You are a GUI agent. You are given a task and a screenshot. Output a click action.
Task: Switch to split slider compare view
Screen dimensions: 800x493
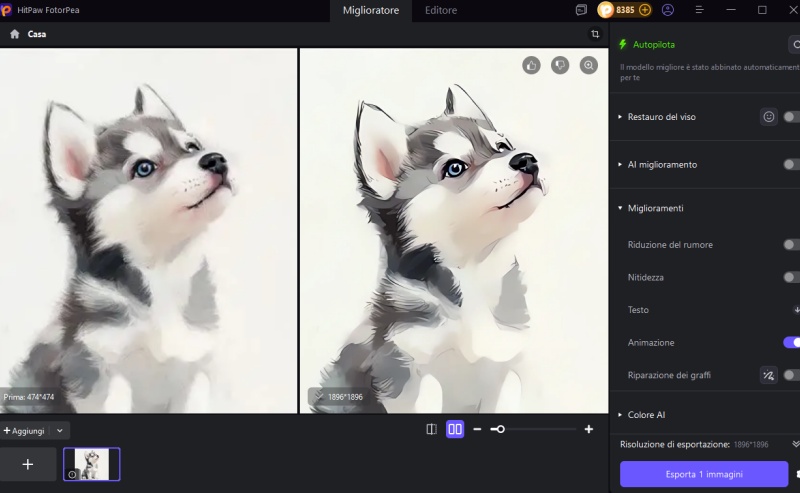pyautogui.click(x=432, y=429)
